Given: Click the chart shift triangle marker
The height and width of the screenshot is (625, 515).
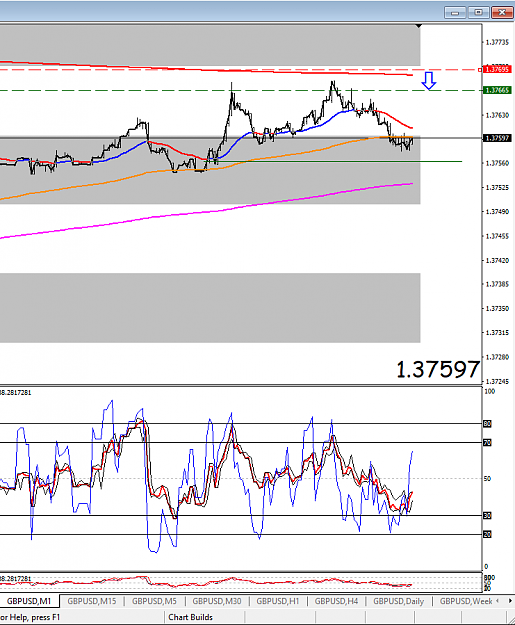Looking at the screenshot, I should click(418, 26).
